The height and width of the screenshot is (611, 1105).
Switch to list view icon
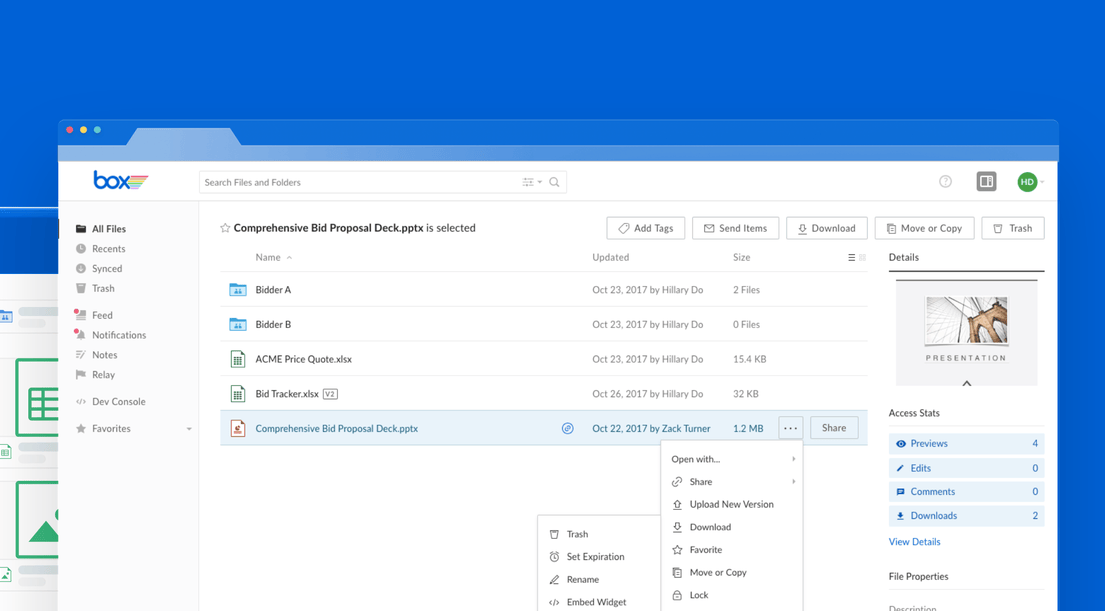click(851, 258)
